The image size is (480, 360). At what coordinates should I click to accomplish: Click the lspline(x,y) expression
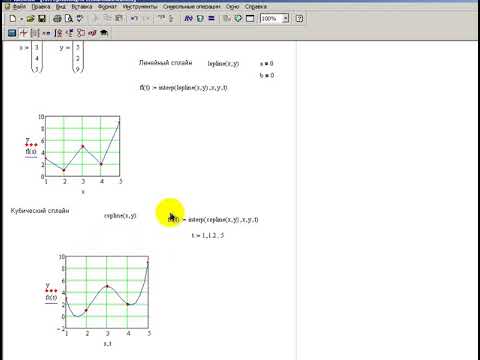223,63
